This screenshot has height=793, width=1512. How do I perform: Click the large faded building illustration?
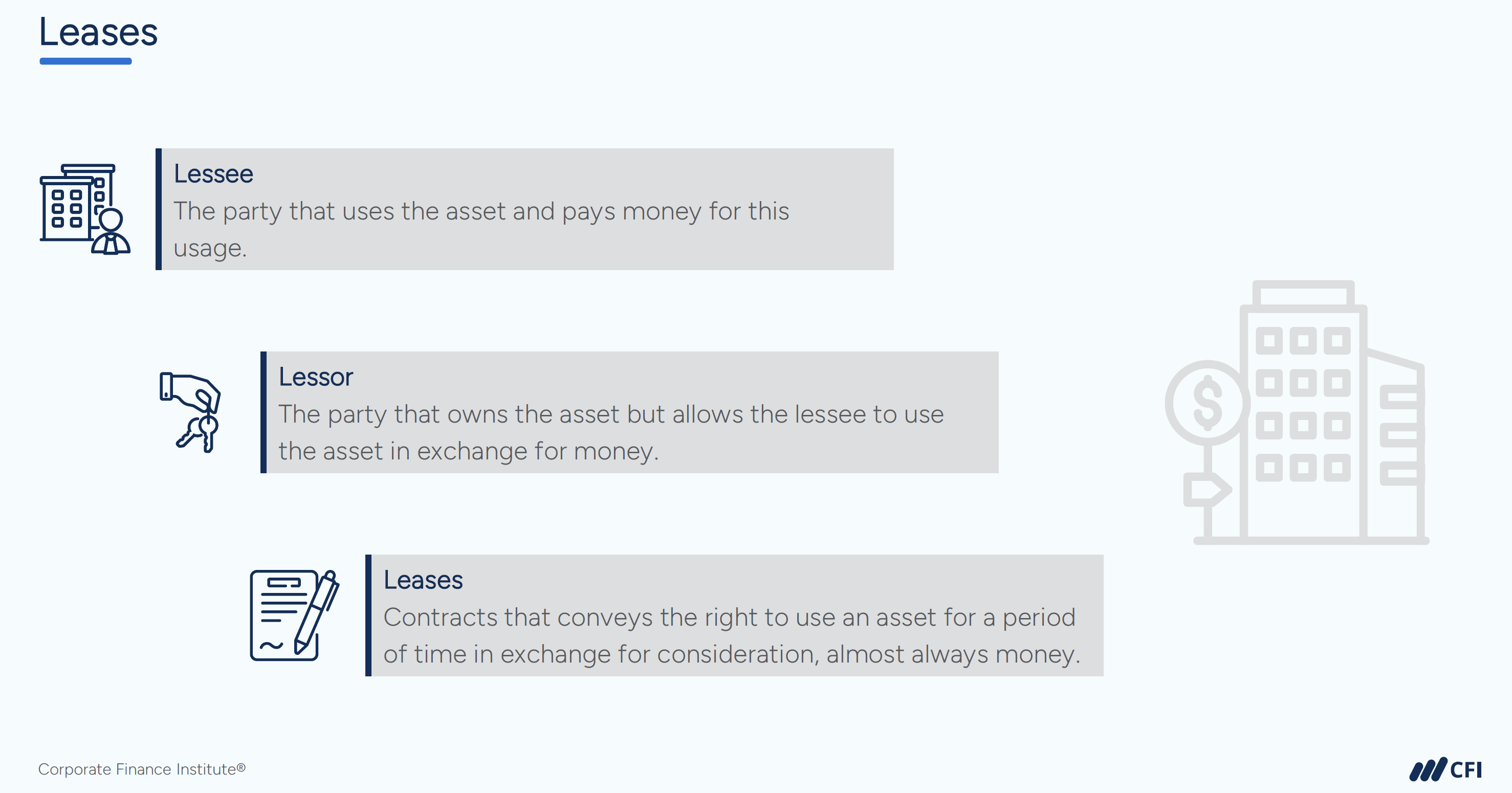pos(1297,413)
